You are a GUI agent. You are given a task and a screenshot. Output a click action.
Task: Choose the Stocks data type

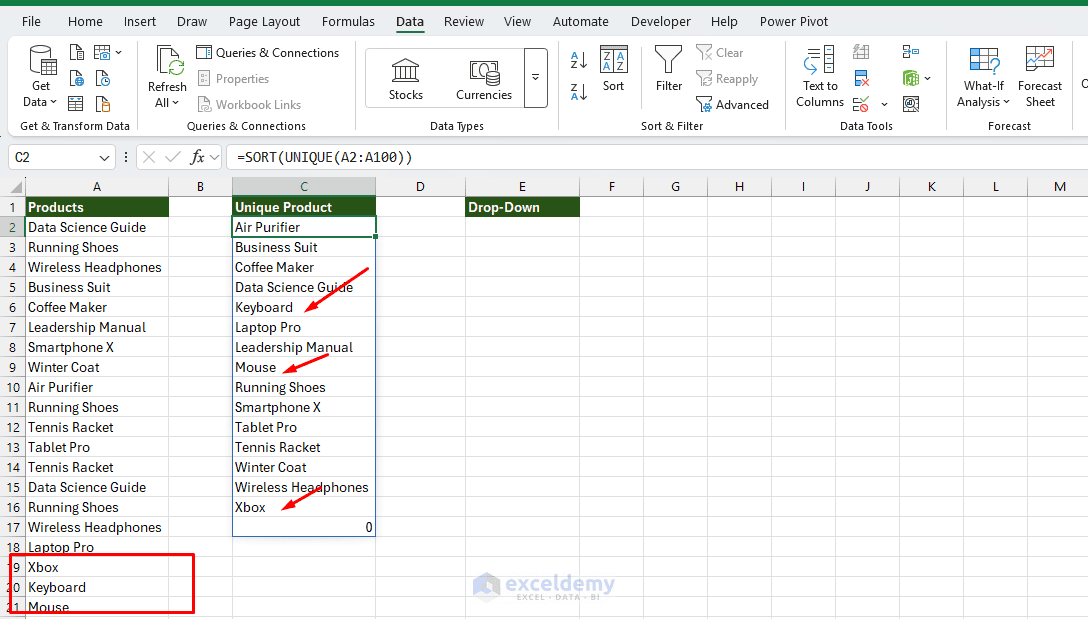tap(406, 79)
